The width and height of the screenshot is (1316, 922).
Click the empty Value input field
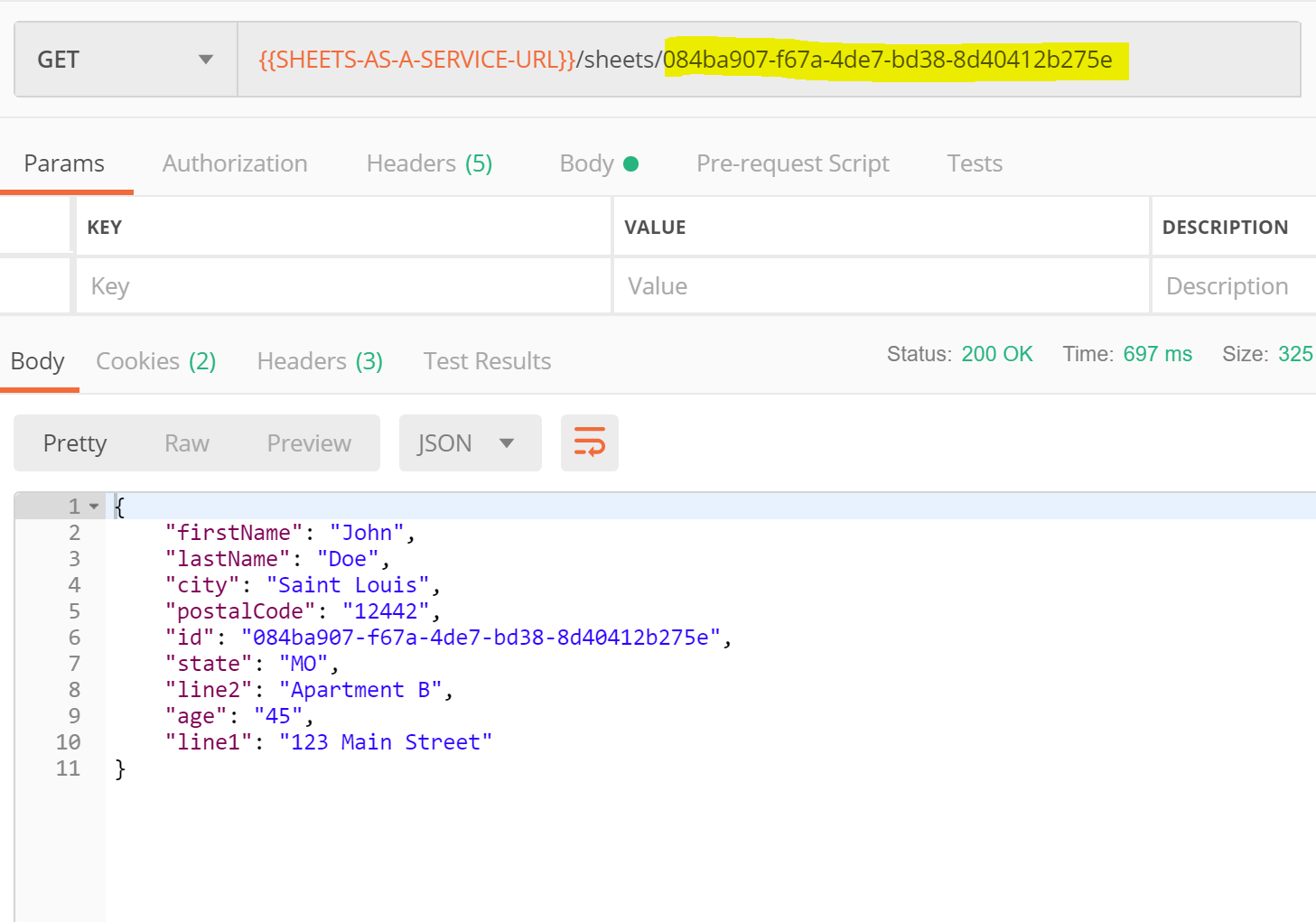coord(881,285)
